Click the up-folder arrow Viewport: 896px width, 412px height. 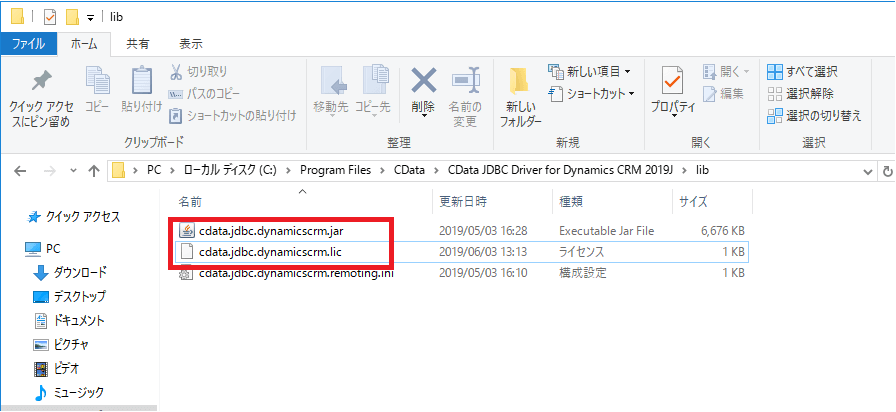tap(94, 170)
